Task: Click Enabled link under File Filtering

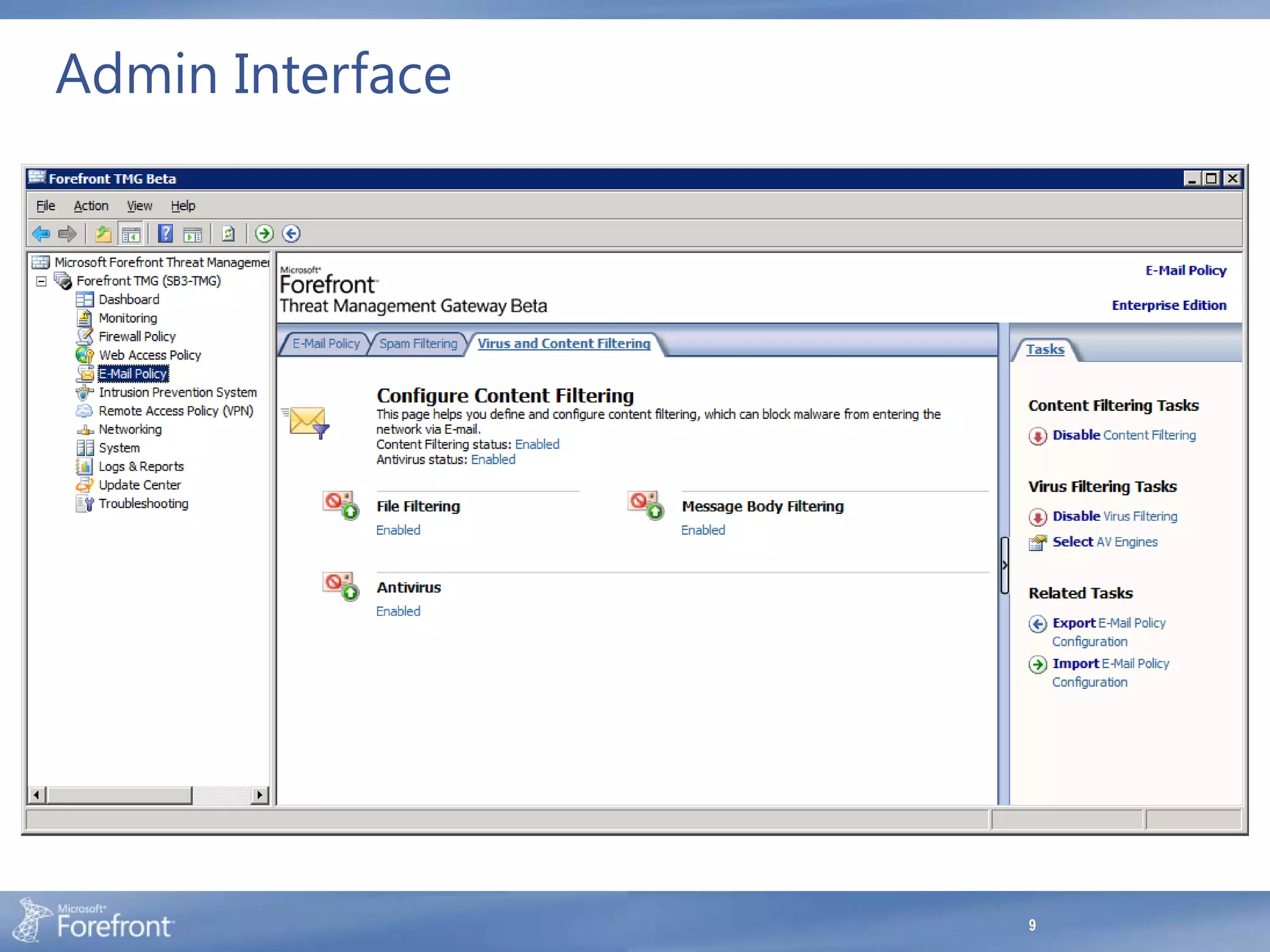Action: (398, 530)
